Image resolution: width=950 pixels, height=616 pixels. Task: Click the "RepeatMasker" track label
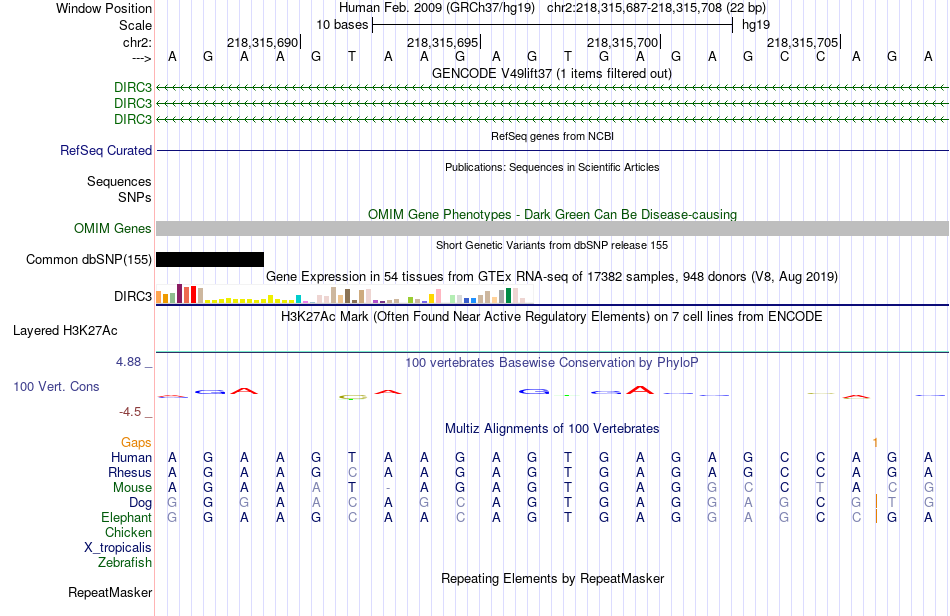point(110,592)
